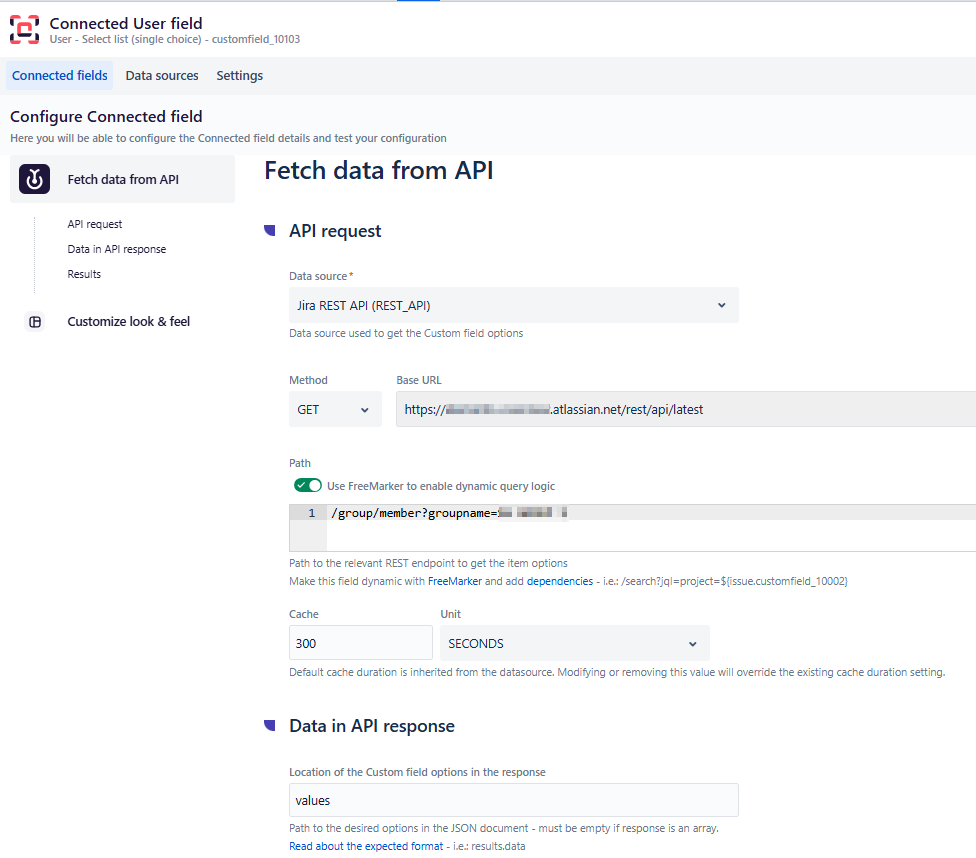
Task: Click the groupname Path code editor line
Action: click(x=450, y=511)
